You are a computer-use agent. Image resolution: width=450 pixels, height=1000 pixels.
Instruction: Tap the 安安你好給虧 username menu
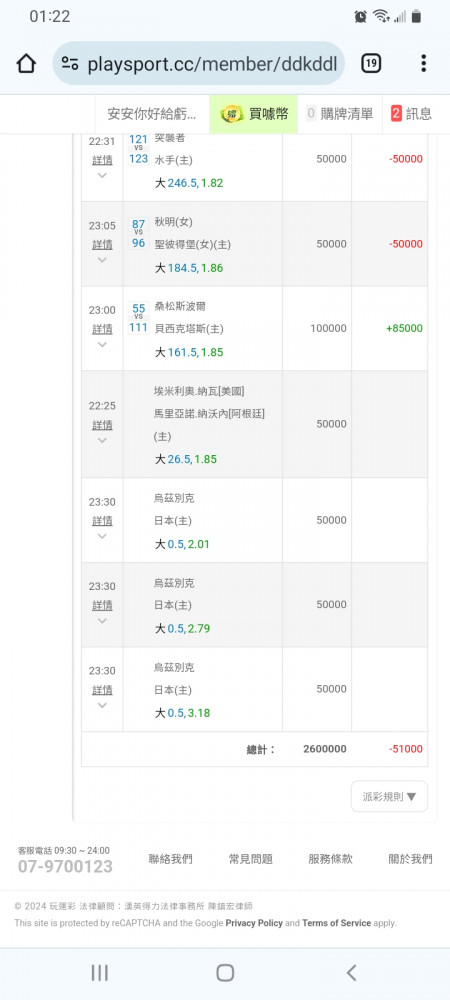pos(152,114)
